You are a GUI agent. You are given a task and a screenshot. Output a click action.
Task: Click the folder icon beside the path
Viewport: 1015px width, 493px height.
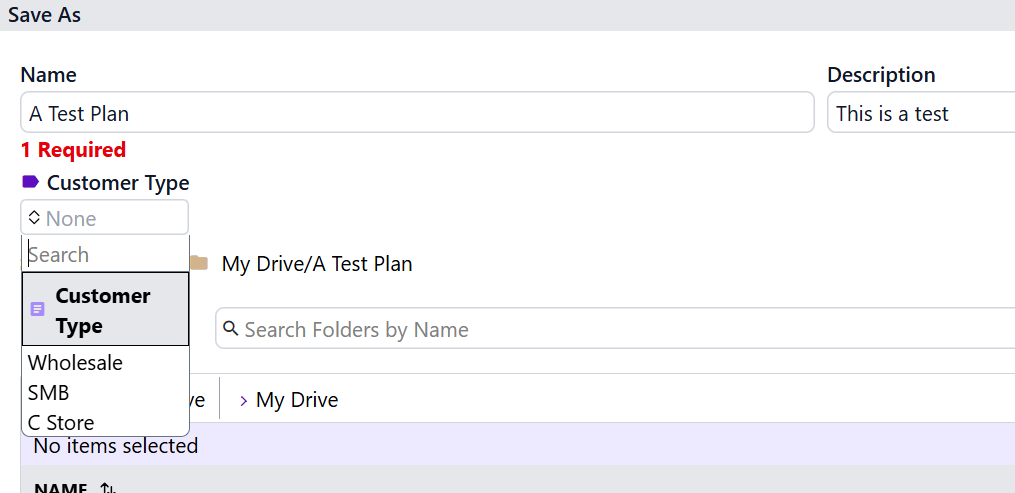(199, 264)
